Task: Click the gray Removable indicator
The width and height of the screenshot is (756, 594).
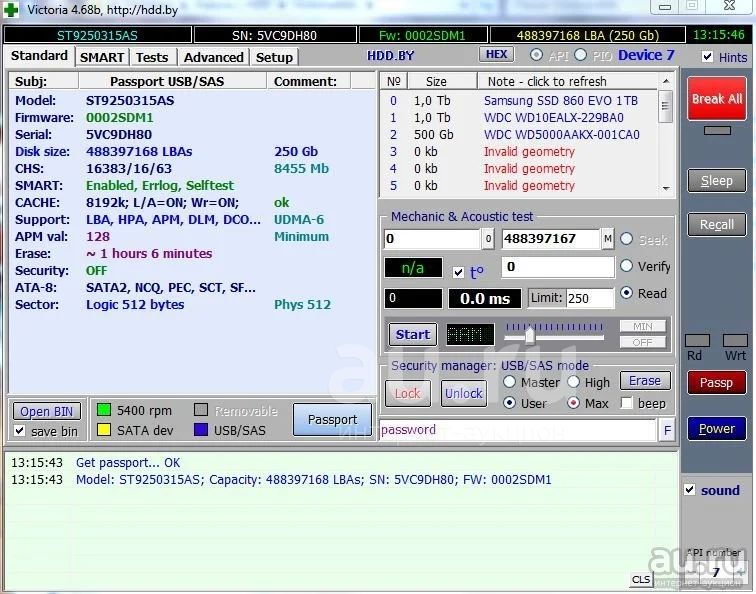Action: [x=201, y=410]
